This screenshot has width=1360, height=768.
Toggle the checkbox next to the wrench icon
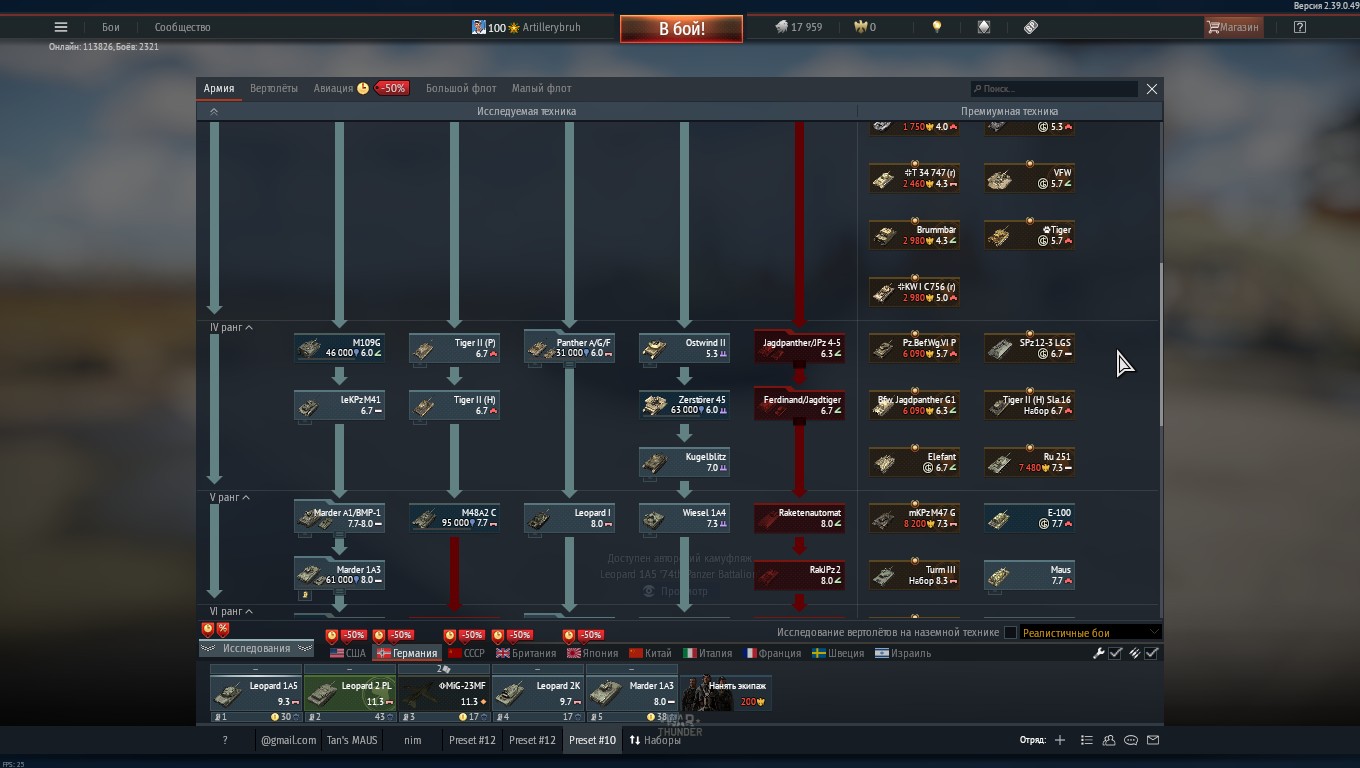1116,653
